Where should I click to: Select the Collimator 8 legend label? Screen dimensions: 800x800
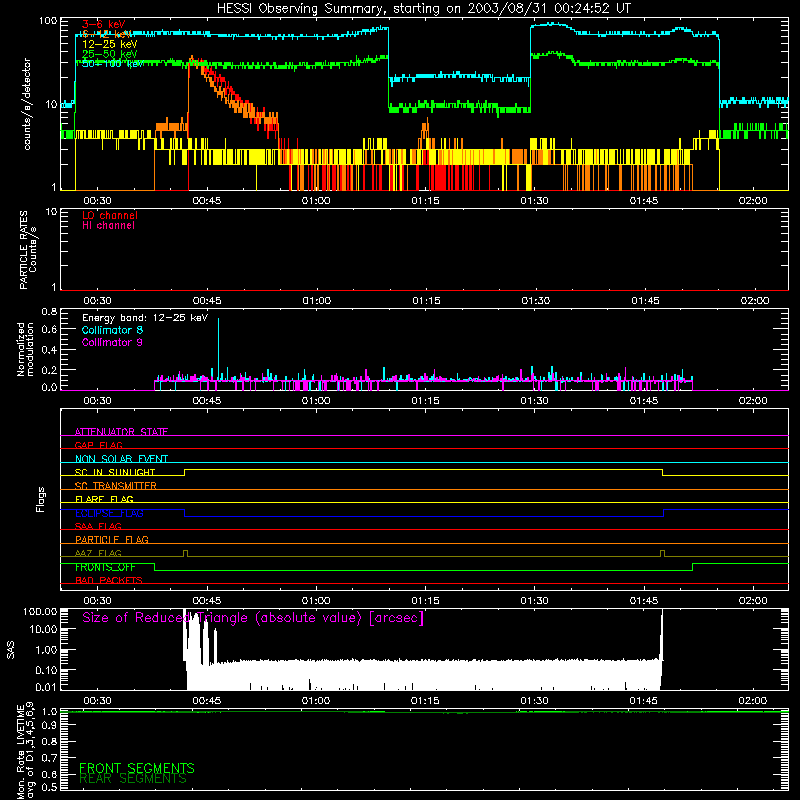112,330
